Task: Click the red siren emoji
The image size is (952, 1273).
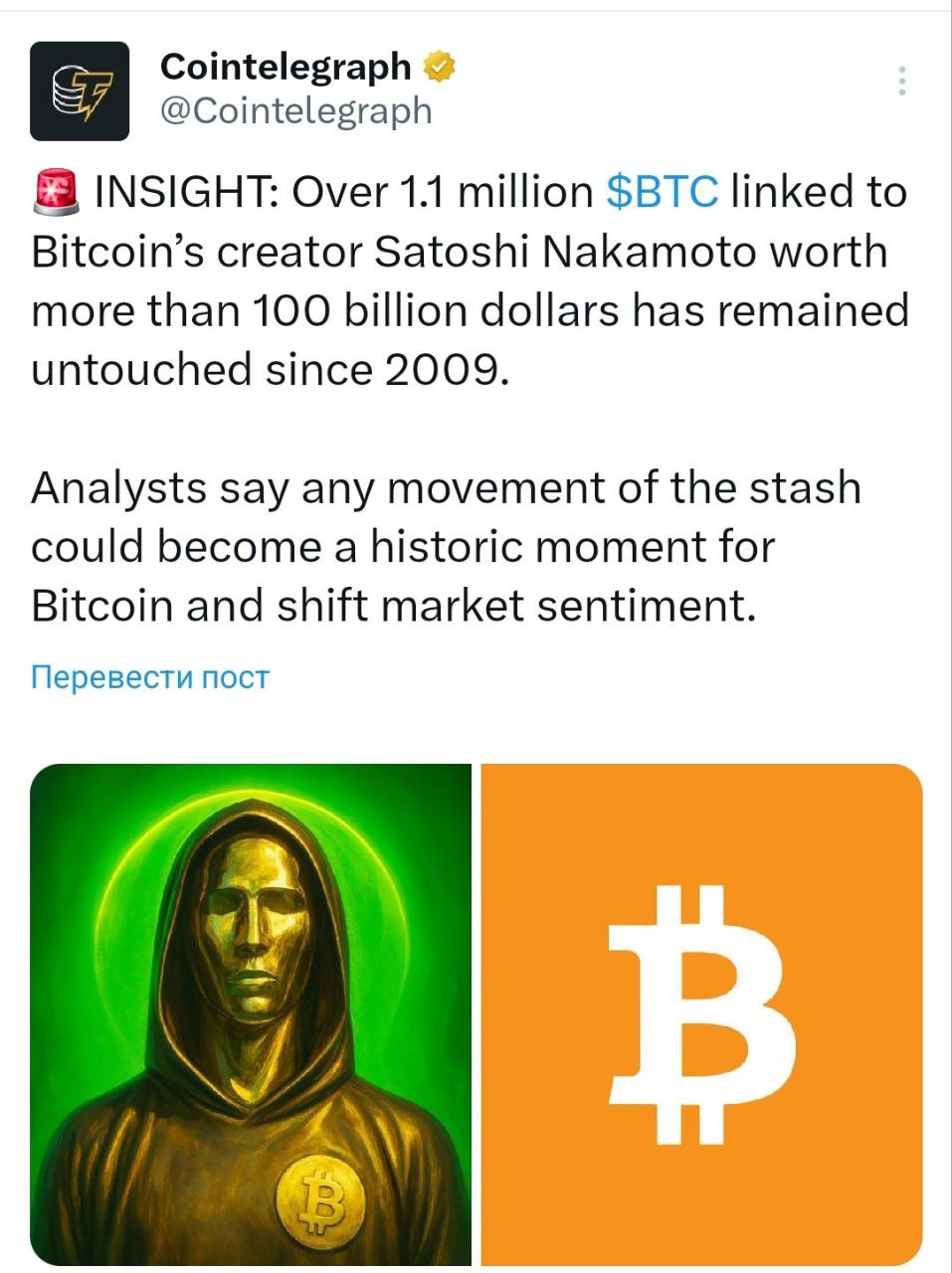Action: click(x=56, y=192)
